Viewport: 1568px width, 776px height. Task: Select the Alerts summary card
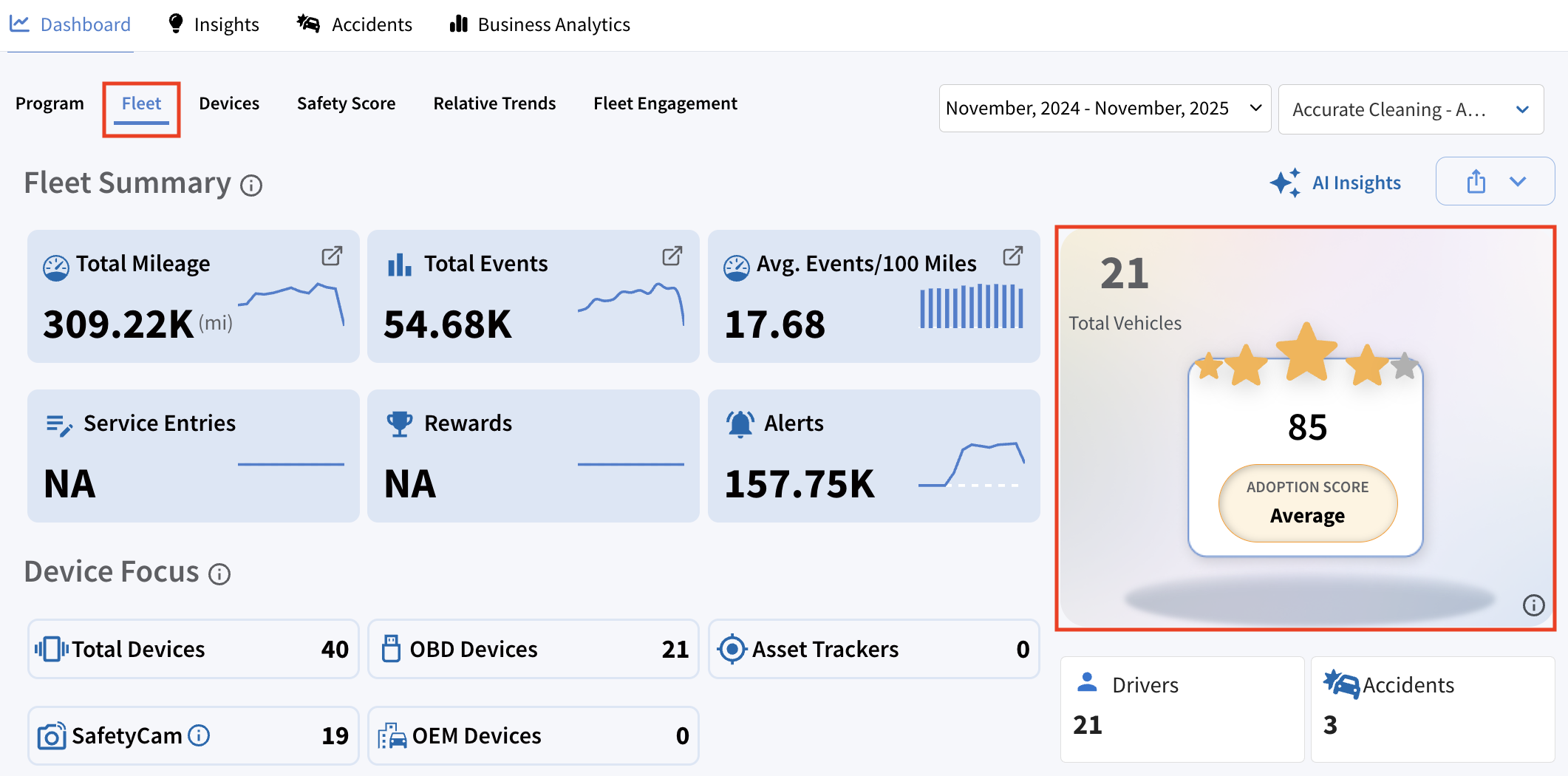point(873,456)
